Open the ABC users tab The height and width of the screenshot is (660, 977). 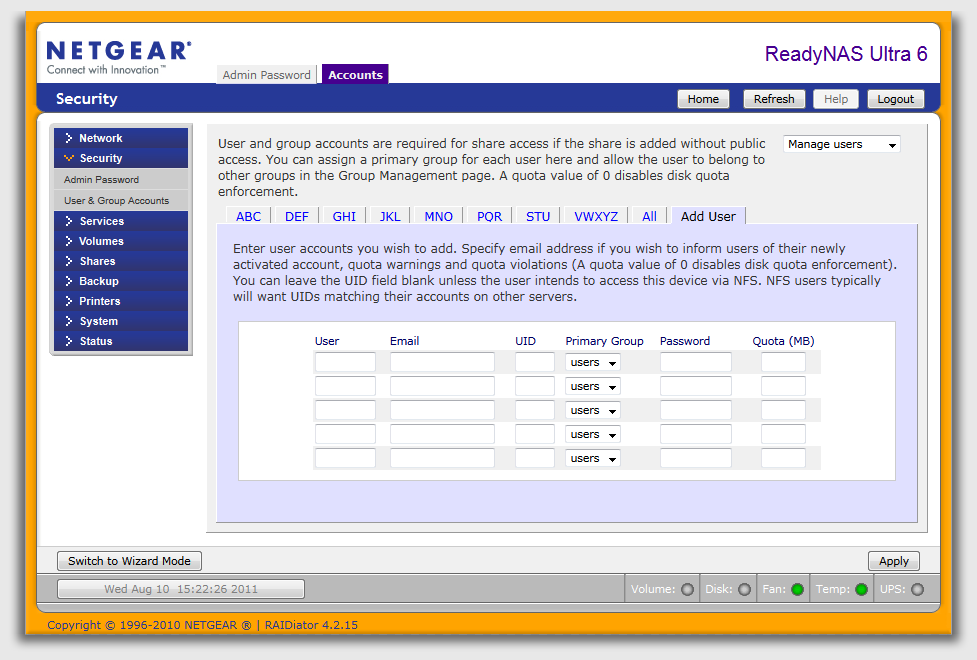(248, 216)
